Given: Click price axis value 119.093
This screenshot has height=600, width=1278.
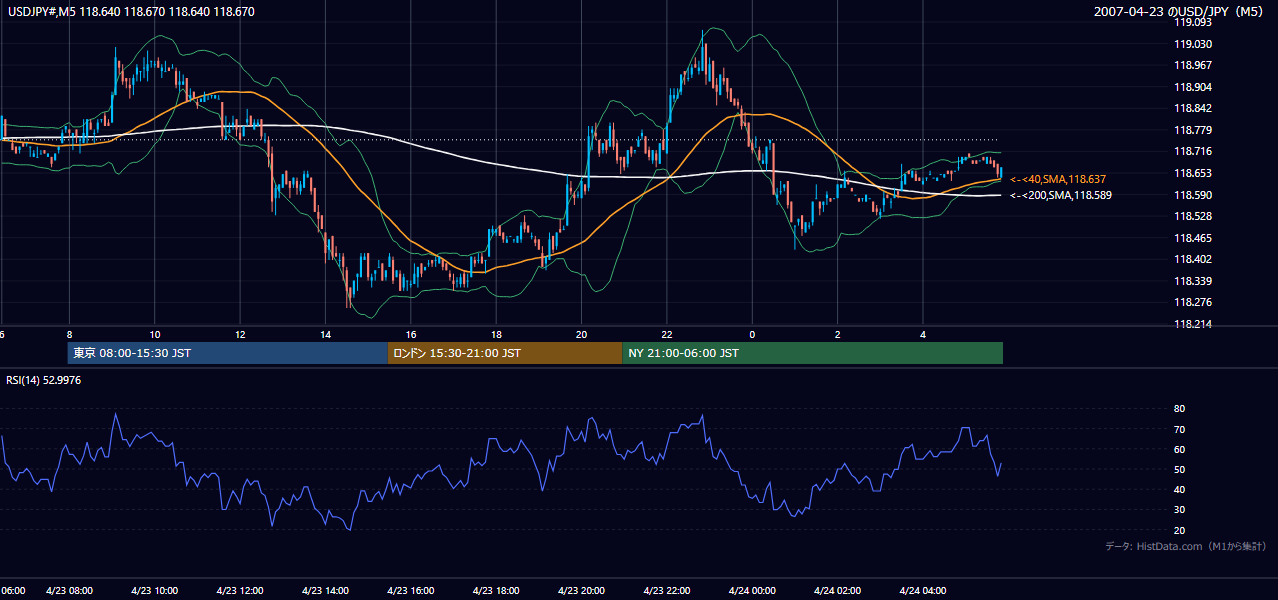Looking at the screenshot, I should (1193, 22).
